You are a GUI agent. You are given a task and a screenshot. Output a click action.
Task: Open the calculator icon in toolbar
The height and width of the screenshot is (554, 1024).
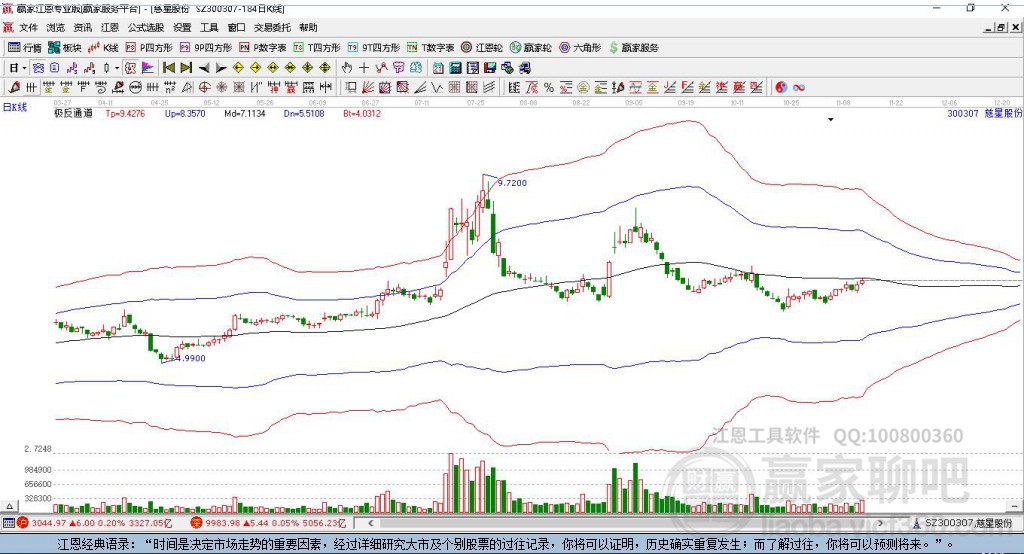point(456,67)
